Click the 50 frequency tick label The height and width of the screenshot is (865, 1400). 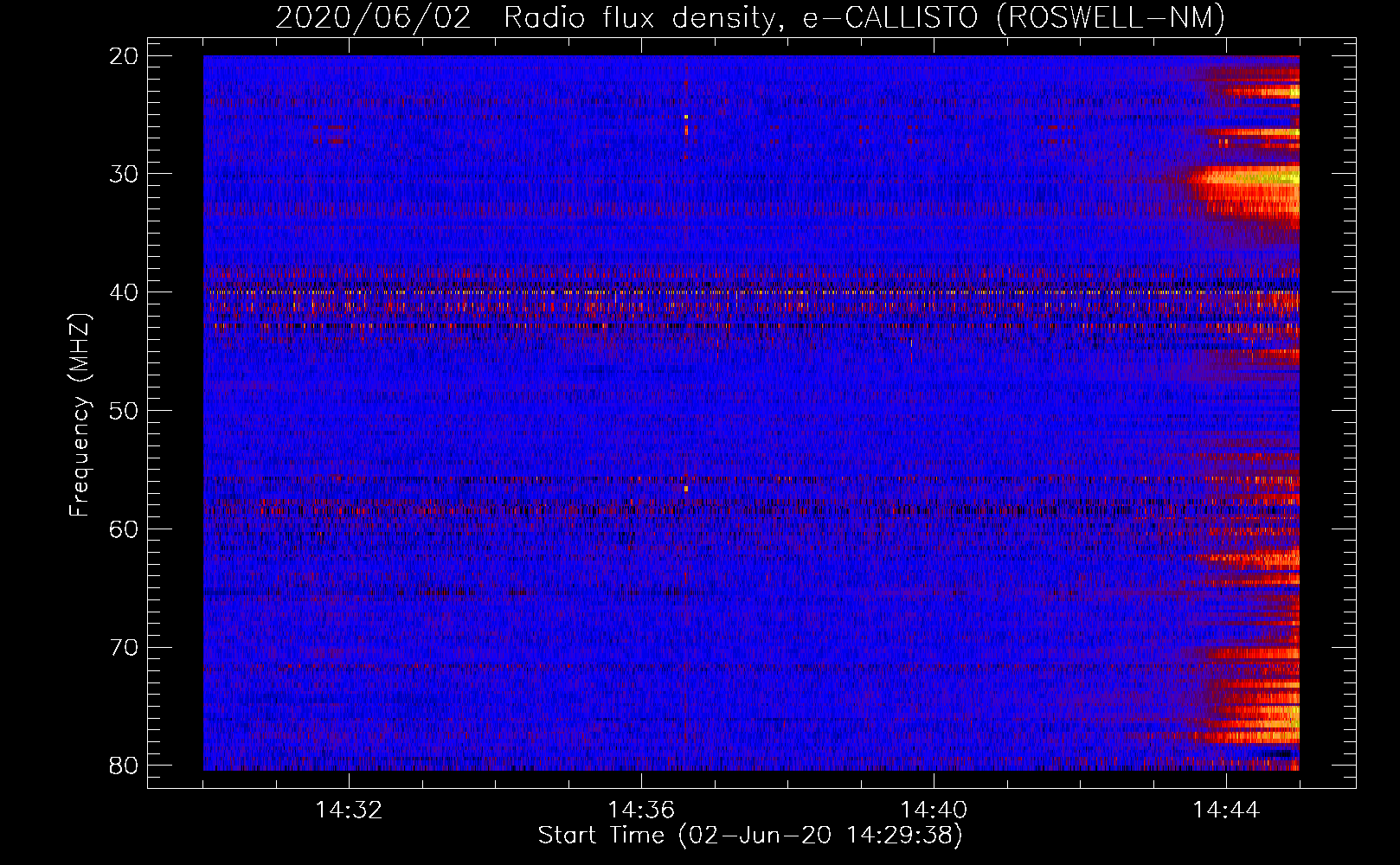pyautogui.click(x=125, y=411)
